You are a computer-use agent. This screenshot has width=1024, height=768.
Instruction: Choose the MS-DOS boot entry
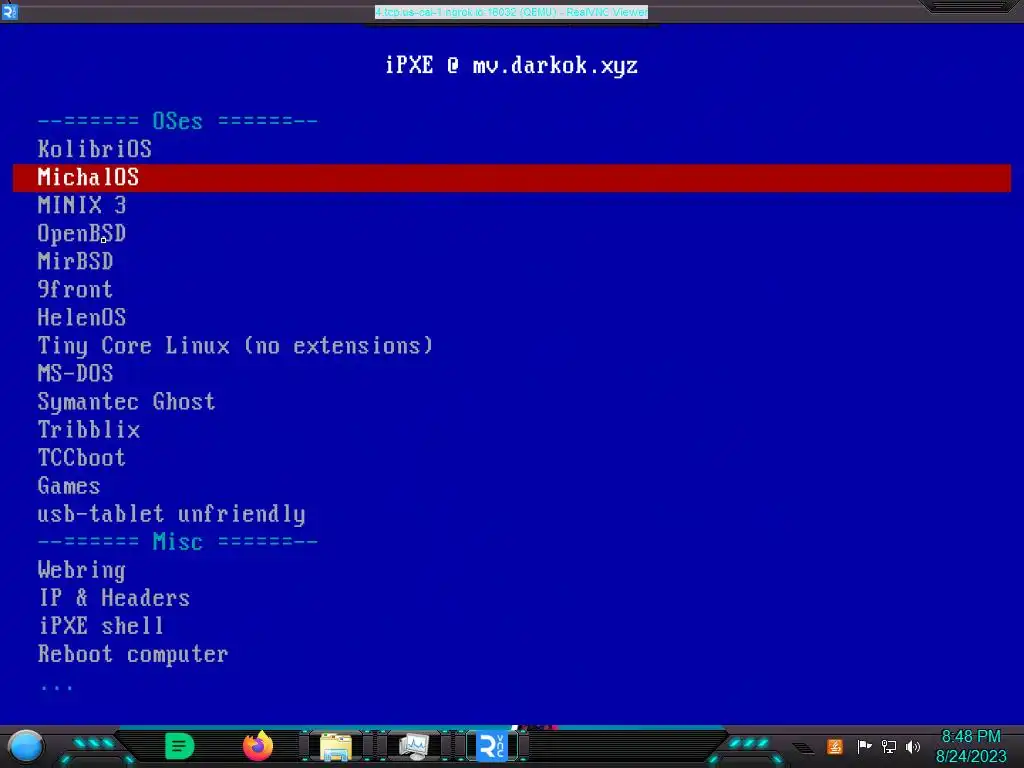75,374
